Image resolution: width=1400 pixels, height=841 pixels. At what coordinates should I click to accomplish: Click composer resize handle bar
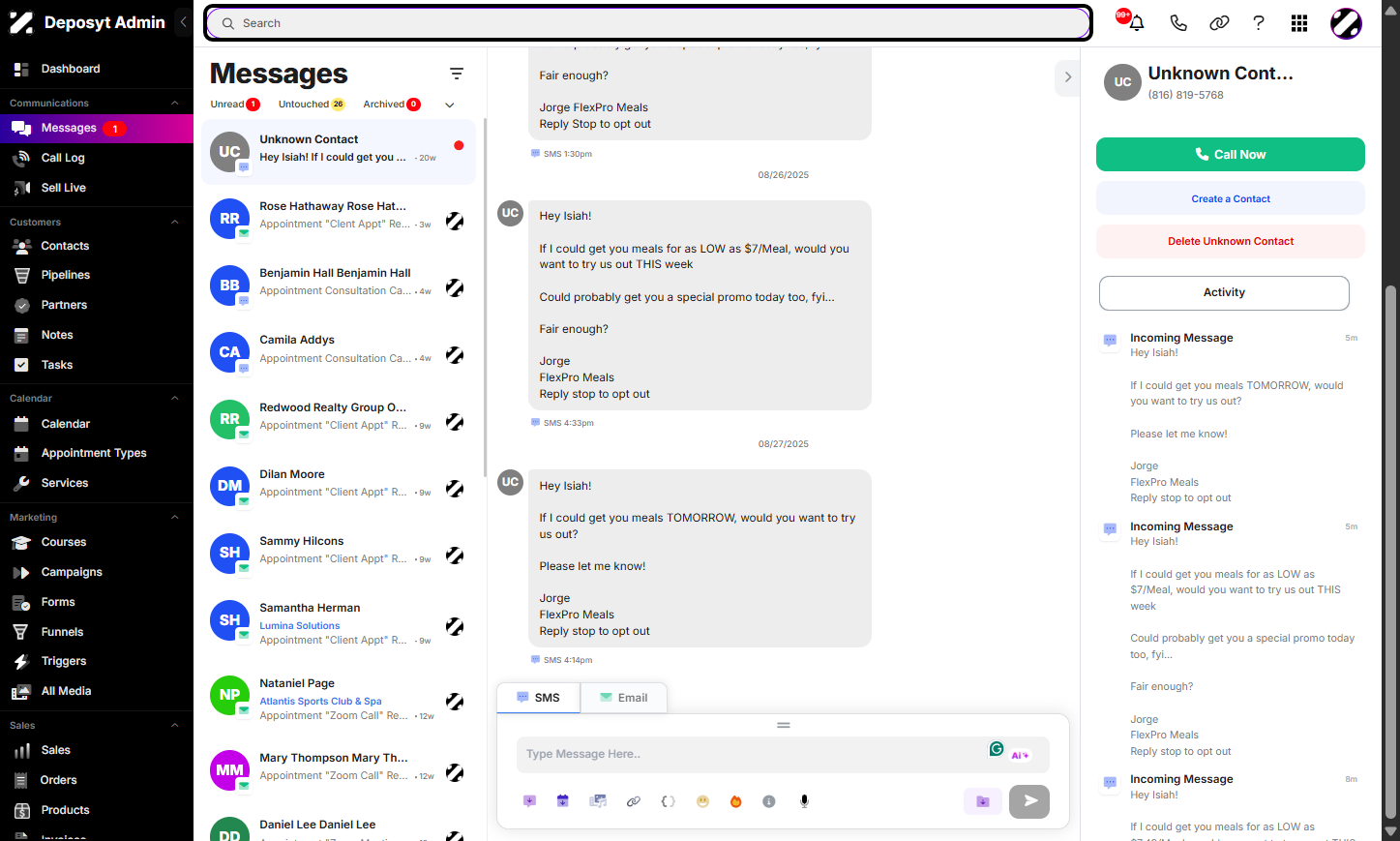click(784, 725)
